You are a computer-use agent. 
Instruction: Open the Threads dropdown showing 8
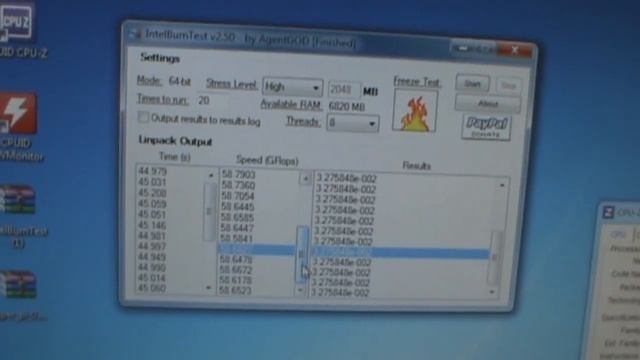coord(353,123)
